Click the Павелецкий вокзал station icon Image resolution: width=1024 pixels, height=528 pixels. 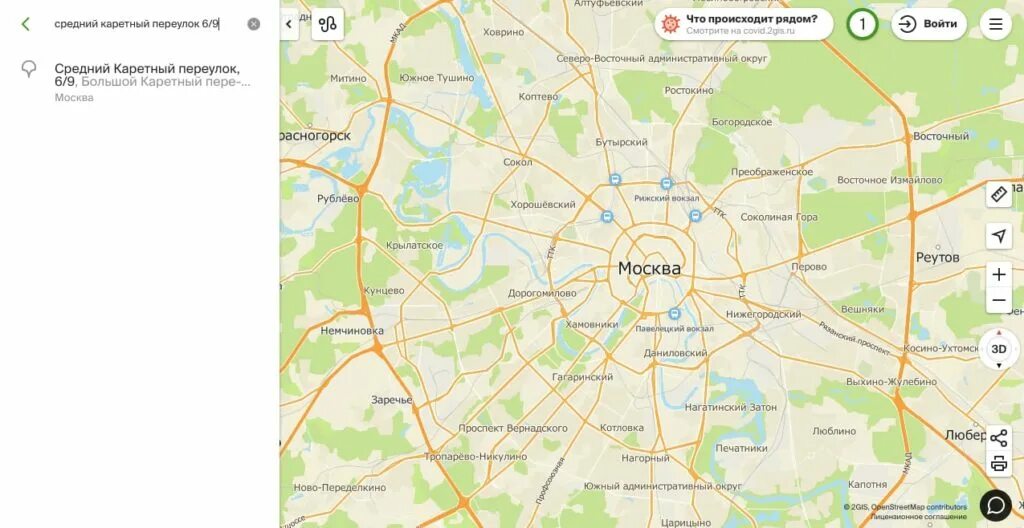(x=674, y=314)
